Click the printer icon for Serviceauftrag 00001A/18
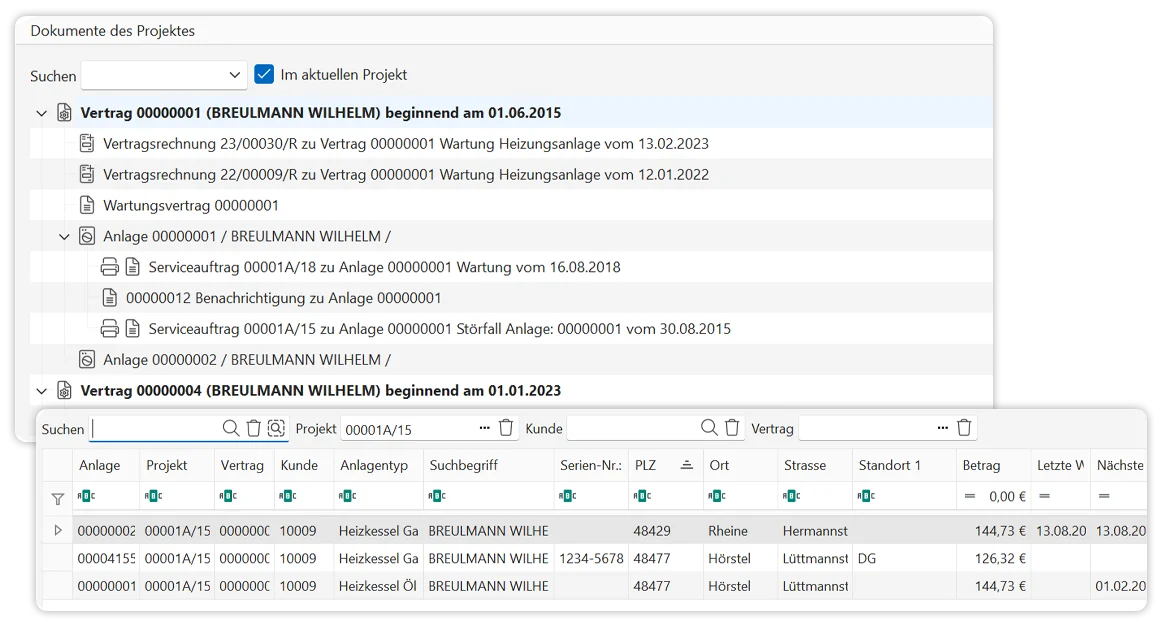Screen dimensions: 1165x633 (x=110, y=267)
